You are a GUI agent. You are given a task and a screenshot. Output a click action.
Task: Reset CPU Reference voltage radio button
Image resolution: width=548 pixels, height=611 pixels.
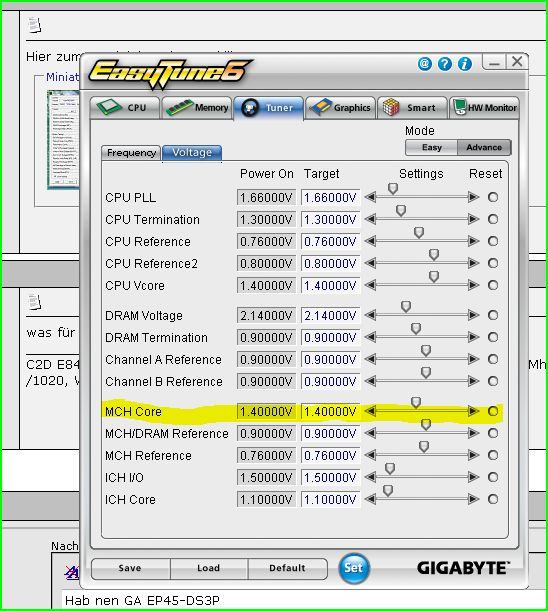pyautogui.click(x=493, y=241)
